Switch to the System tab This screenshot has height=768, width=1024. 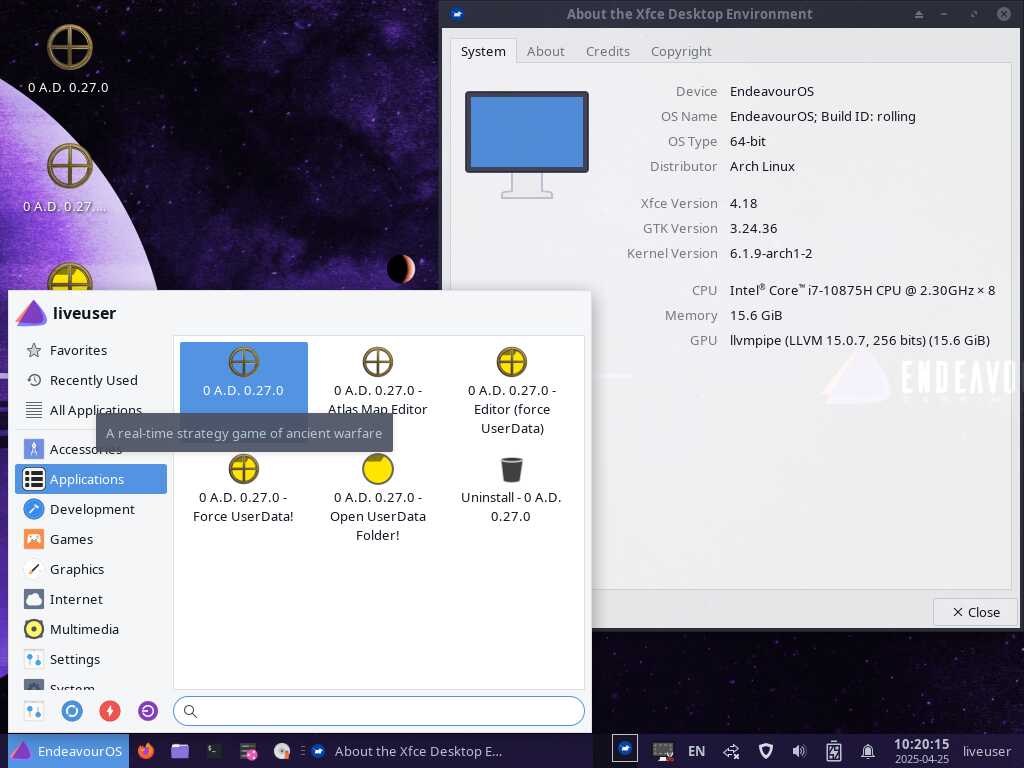[483, 51]
